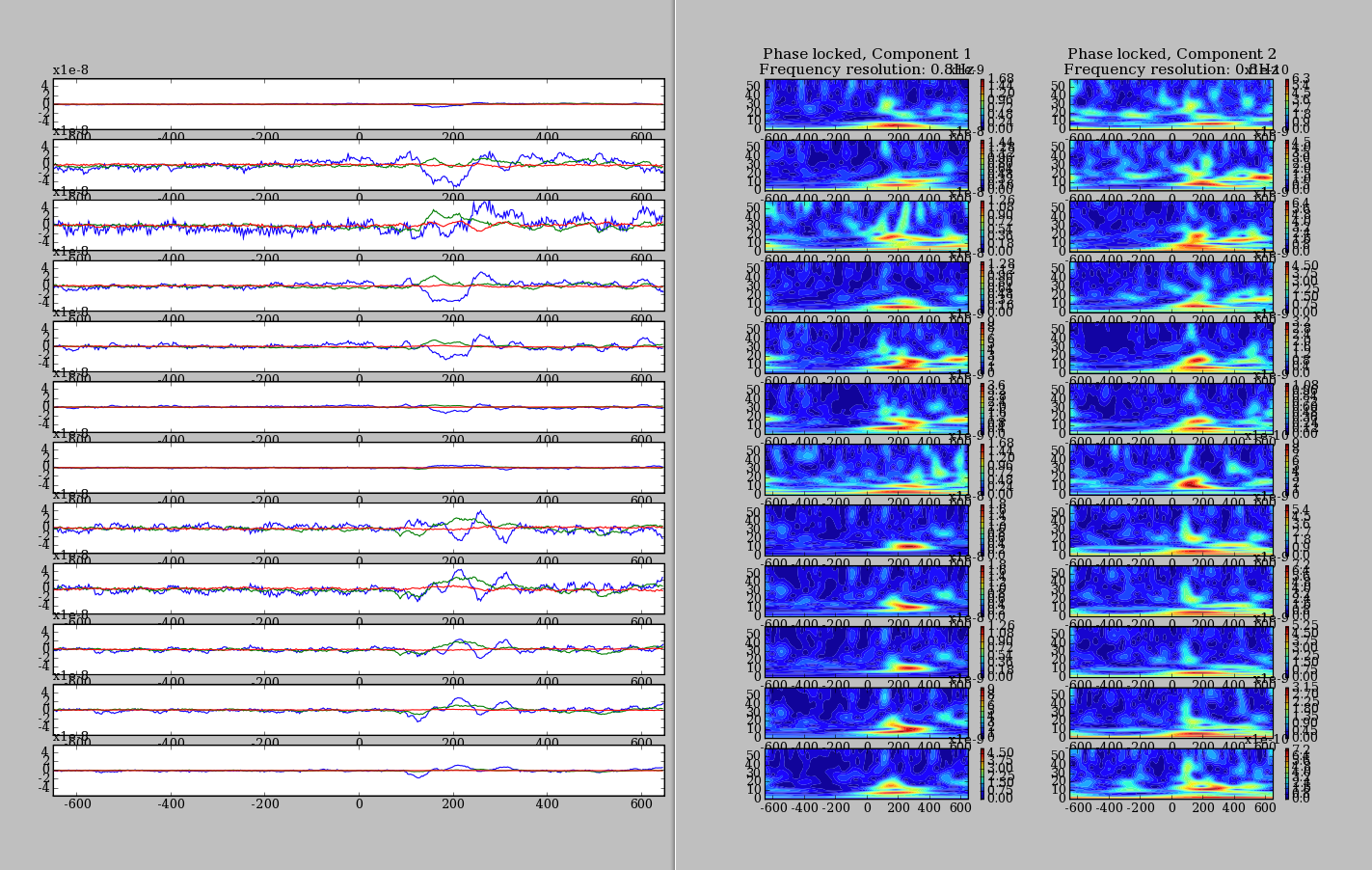Click the colorbar beside the bottom Component 1 spectrogram
1372x870 pixels.
click(x=982, y=775)
